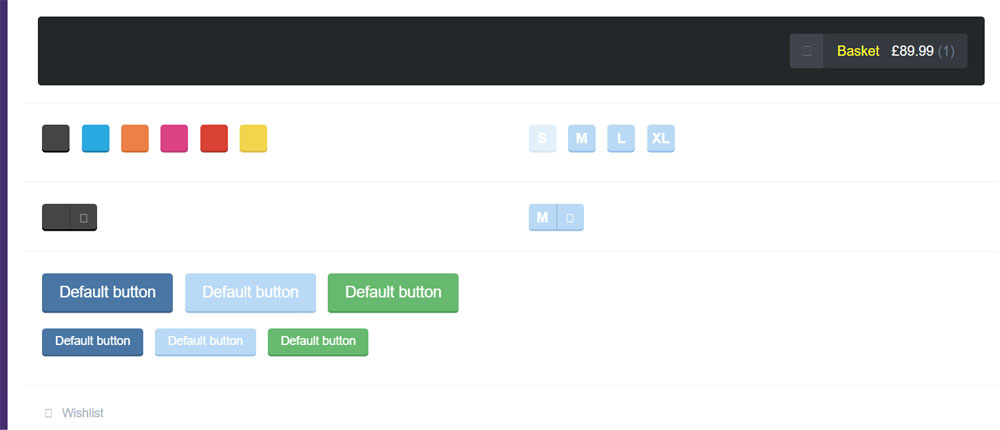Open the dark color dropdown arrow
Viewport: 1000px width, 430px height.
pos(84,218)
